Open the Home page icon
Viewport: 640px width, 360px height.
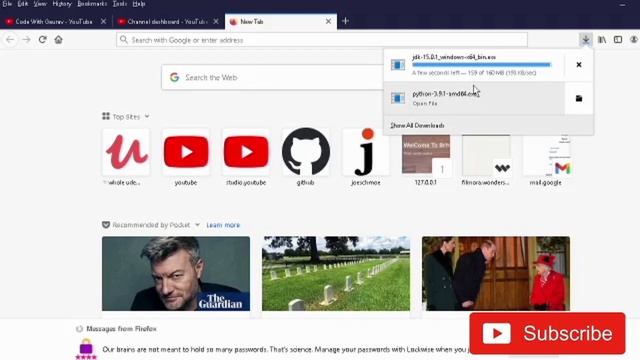tap(58, 40)
